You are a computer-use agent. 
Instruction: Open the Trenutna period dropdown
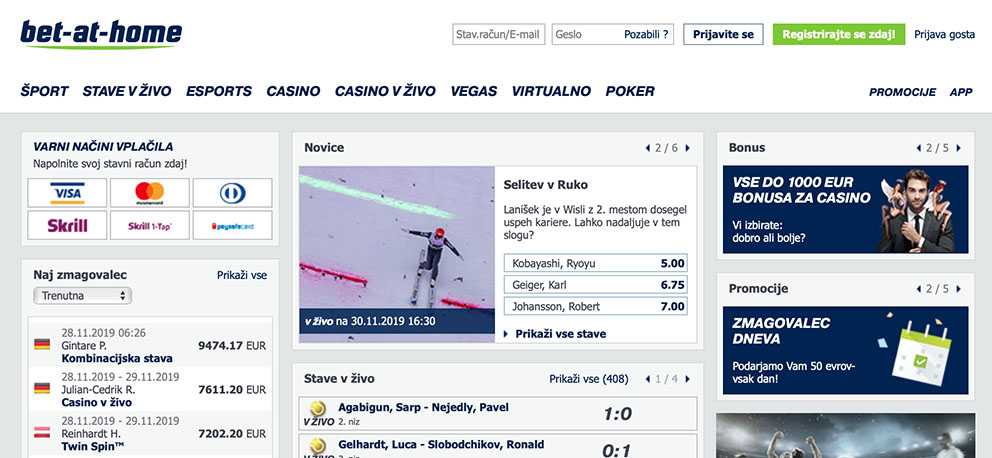pos(82,295)
